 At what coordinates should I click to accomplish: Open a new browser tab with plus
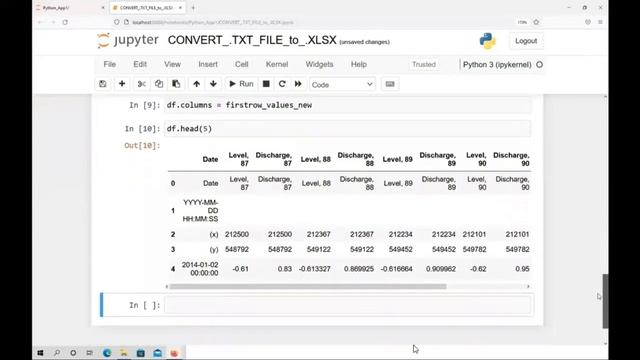click(x=193, y=8)
